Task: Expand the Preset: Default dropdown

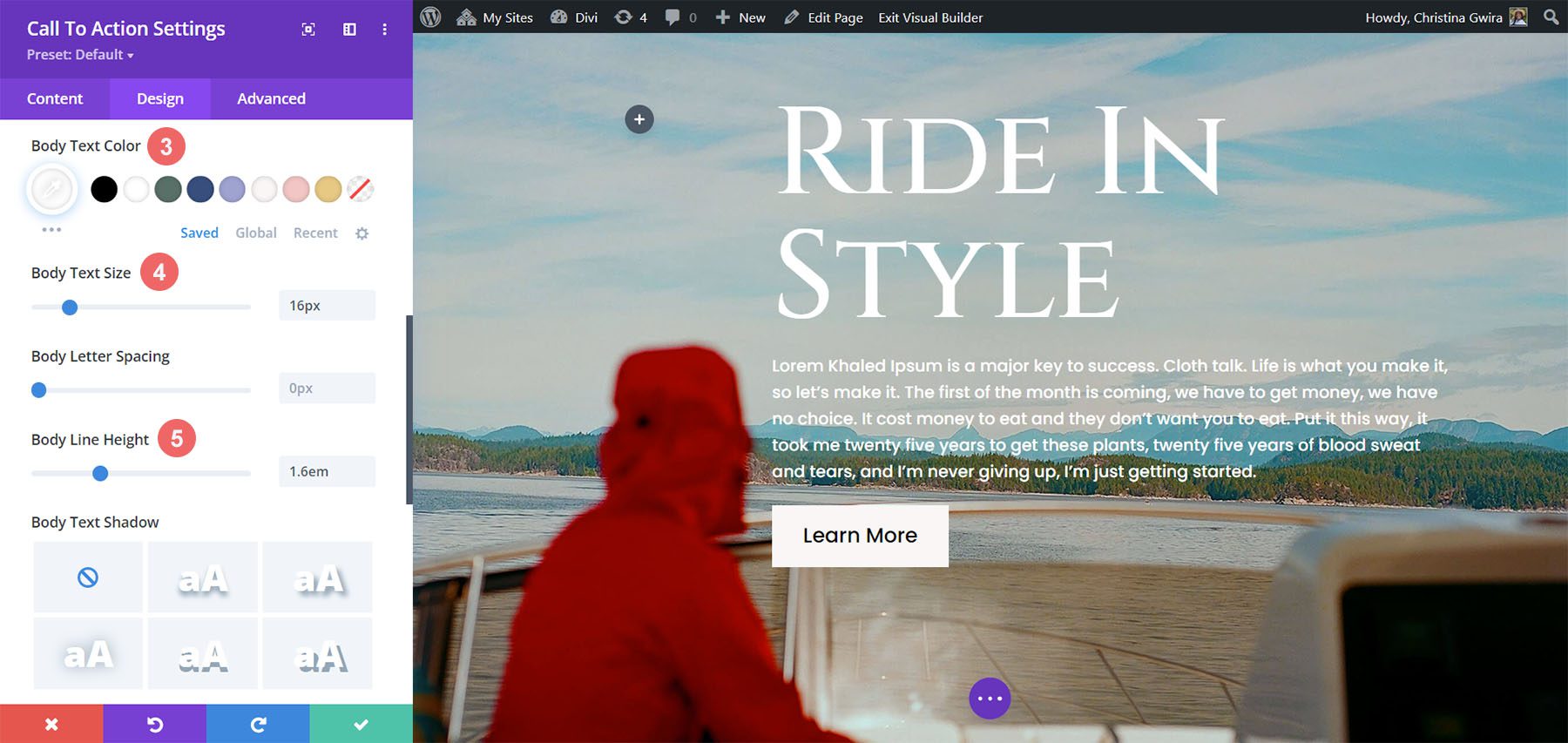Action: (80, 55)
